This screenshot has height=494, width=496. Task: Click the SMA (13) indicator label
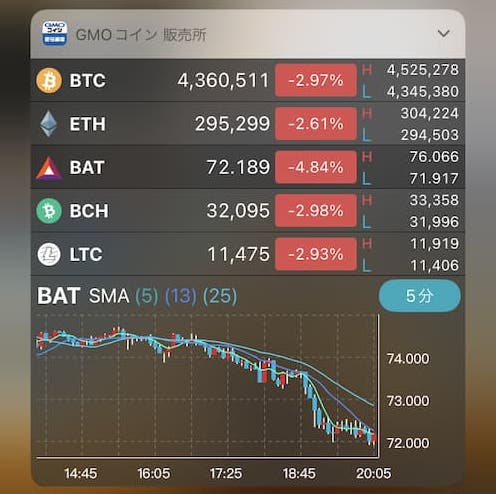click(x=181, y=296)
